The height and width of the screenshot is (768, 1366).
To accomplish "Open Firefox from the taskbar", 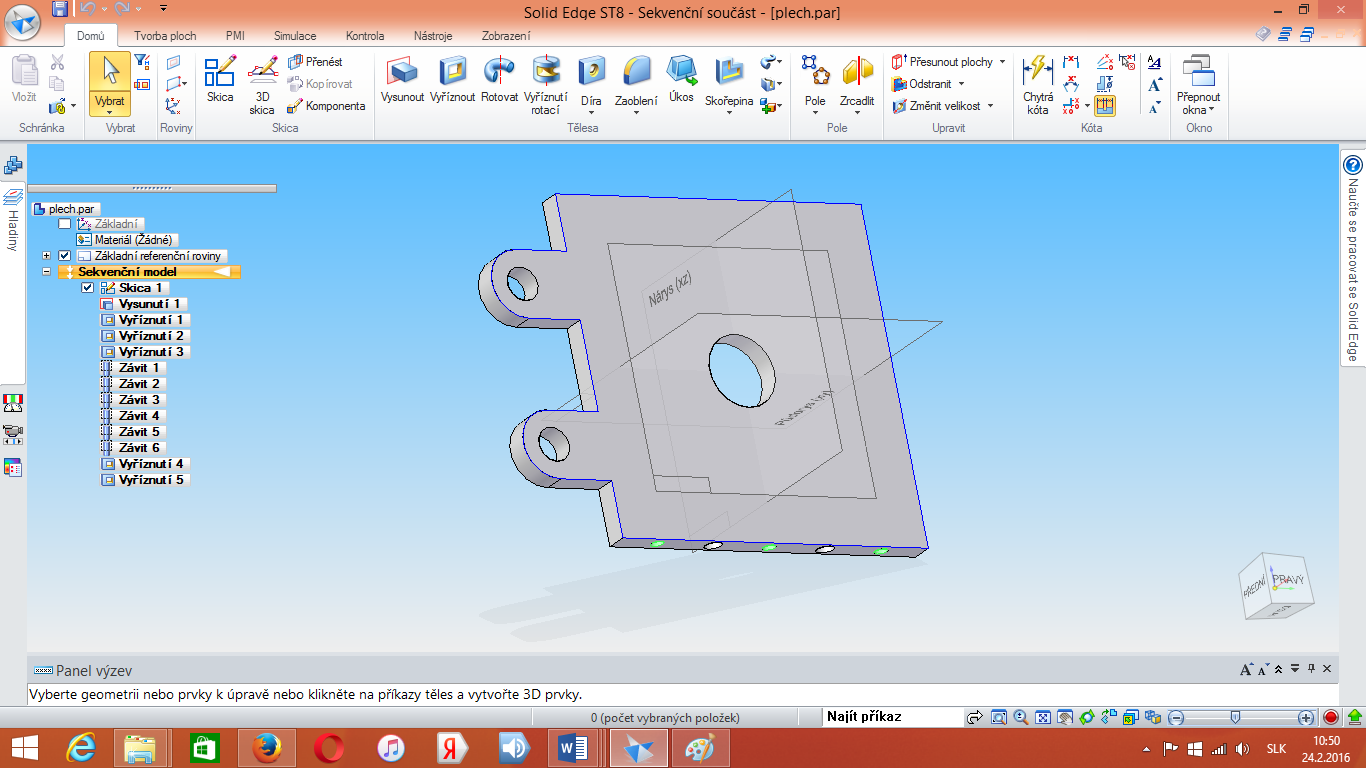I will [266, 748].
